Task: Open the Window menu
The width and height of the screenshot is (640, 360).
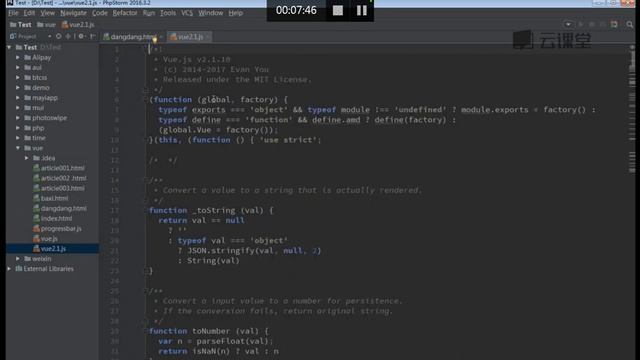Action: coord(211,13)
